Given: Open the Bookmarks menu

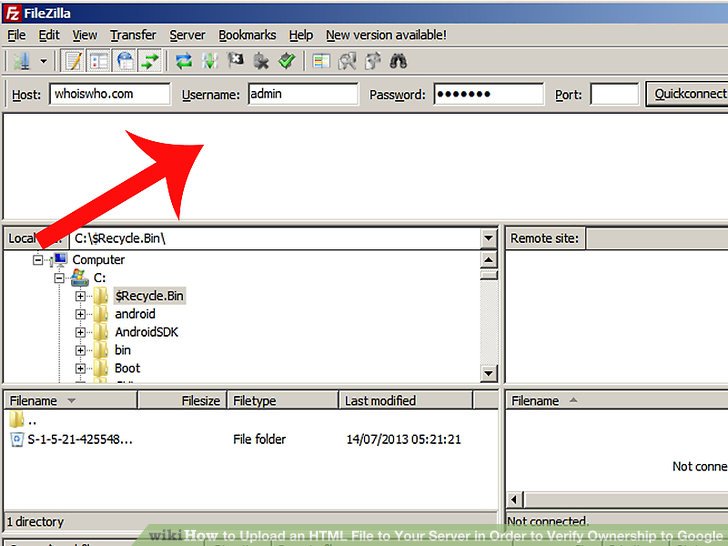Looking at the screenshot, I should (247, 35).
